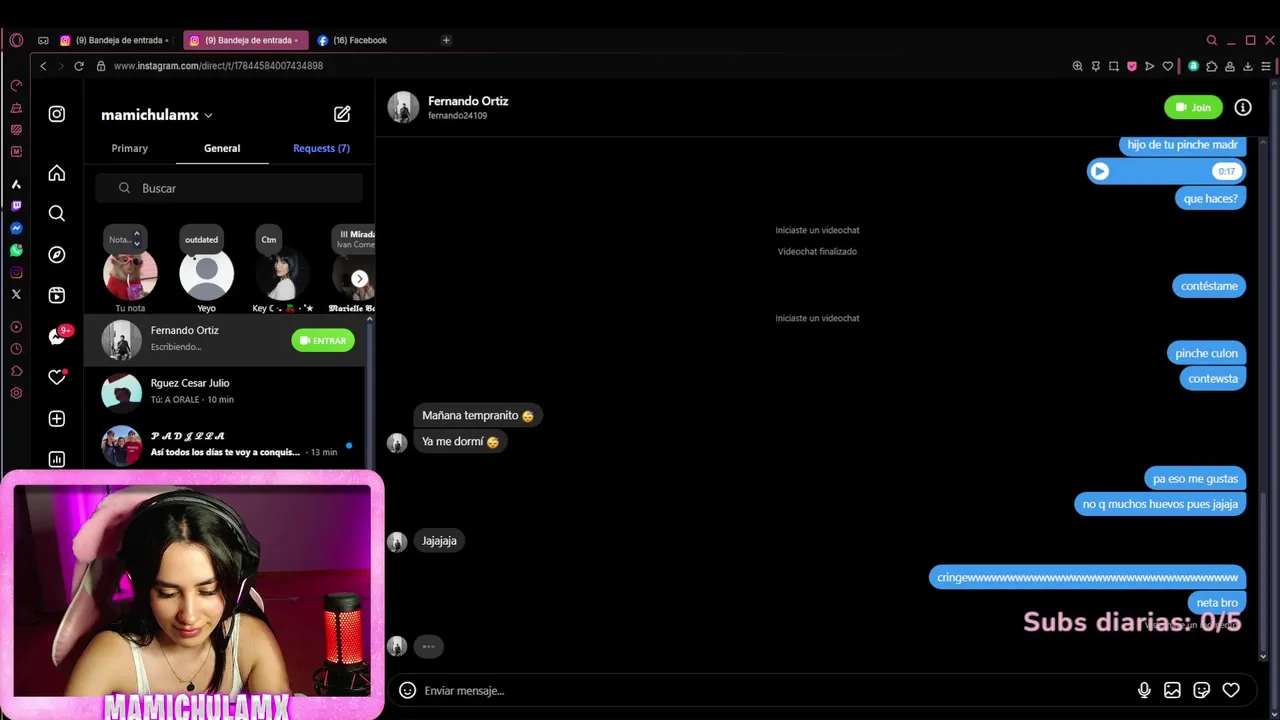Image resolution: width=1280 pixels, height=720 pixels.
Task: Open Opera easy setup sliders icon
Action: (1266, 66)
